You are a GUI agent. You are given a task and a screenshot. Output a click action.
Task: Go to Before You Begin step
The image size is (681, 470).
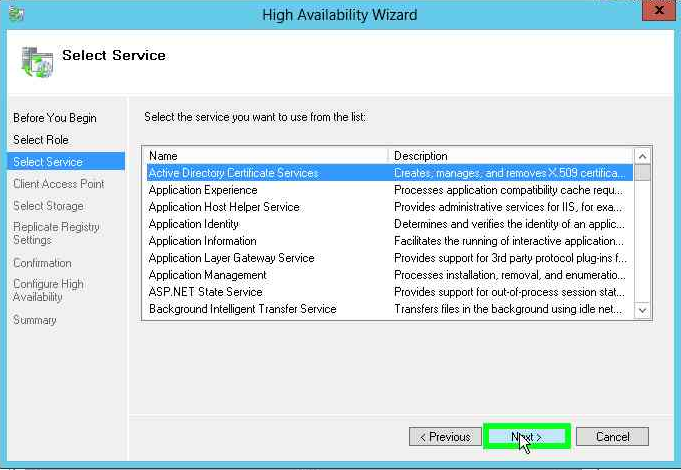[55, 118]
